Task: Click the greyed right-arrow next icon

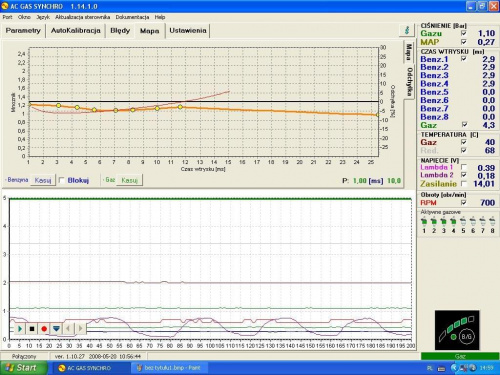Action: [x=80, y=329]
